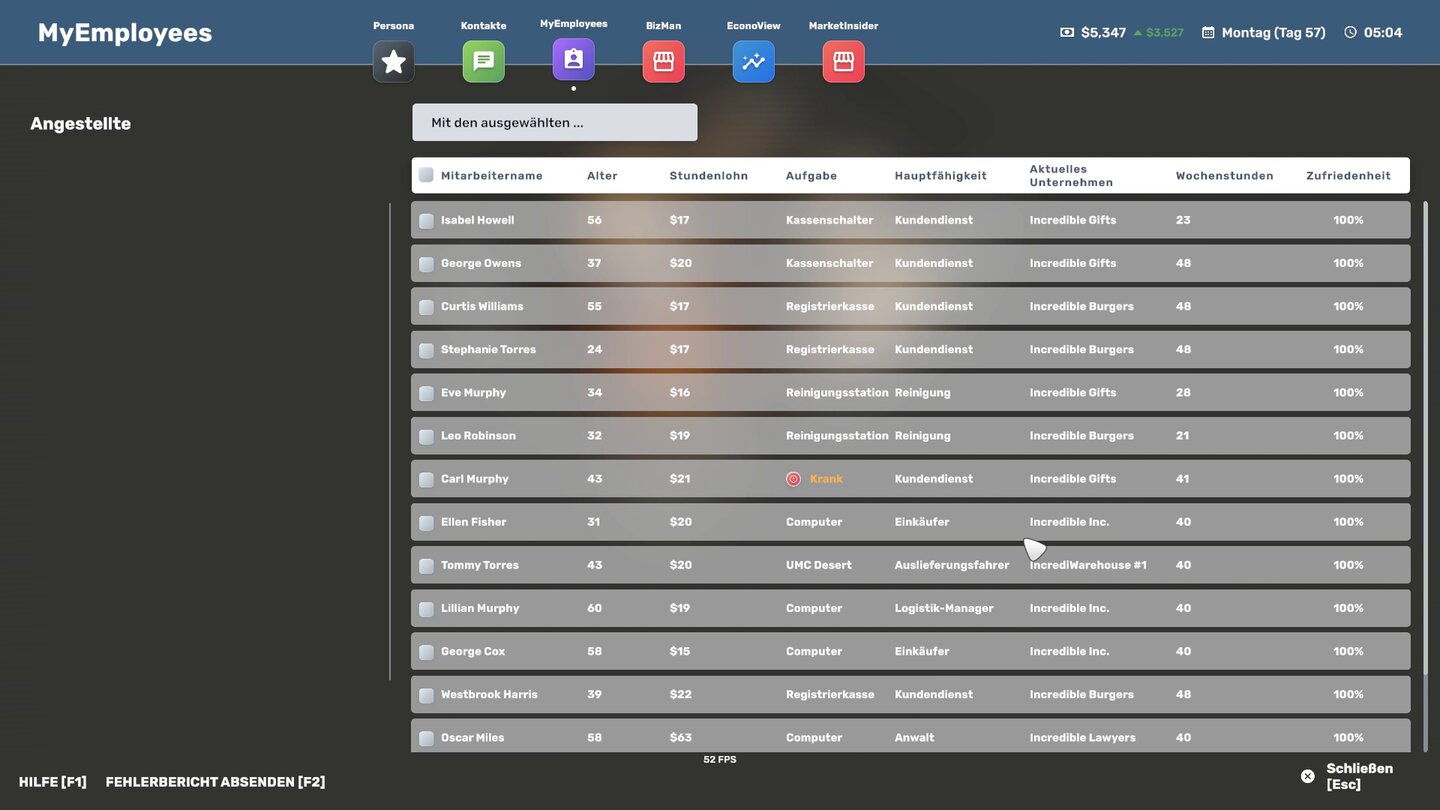Image resolution: width=1440 pixels, height=810 pixels.
Task: Open the Kontakte chat icon
Action: pos(483,62)
